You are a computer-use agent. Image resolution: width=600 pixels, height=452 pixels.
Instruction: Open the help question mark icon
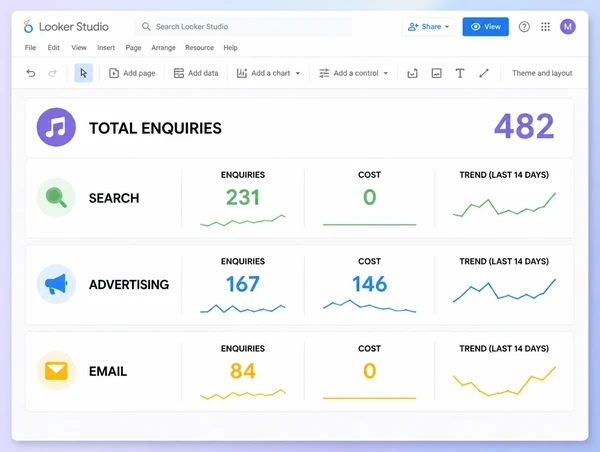tap(524, 27)
